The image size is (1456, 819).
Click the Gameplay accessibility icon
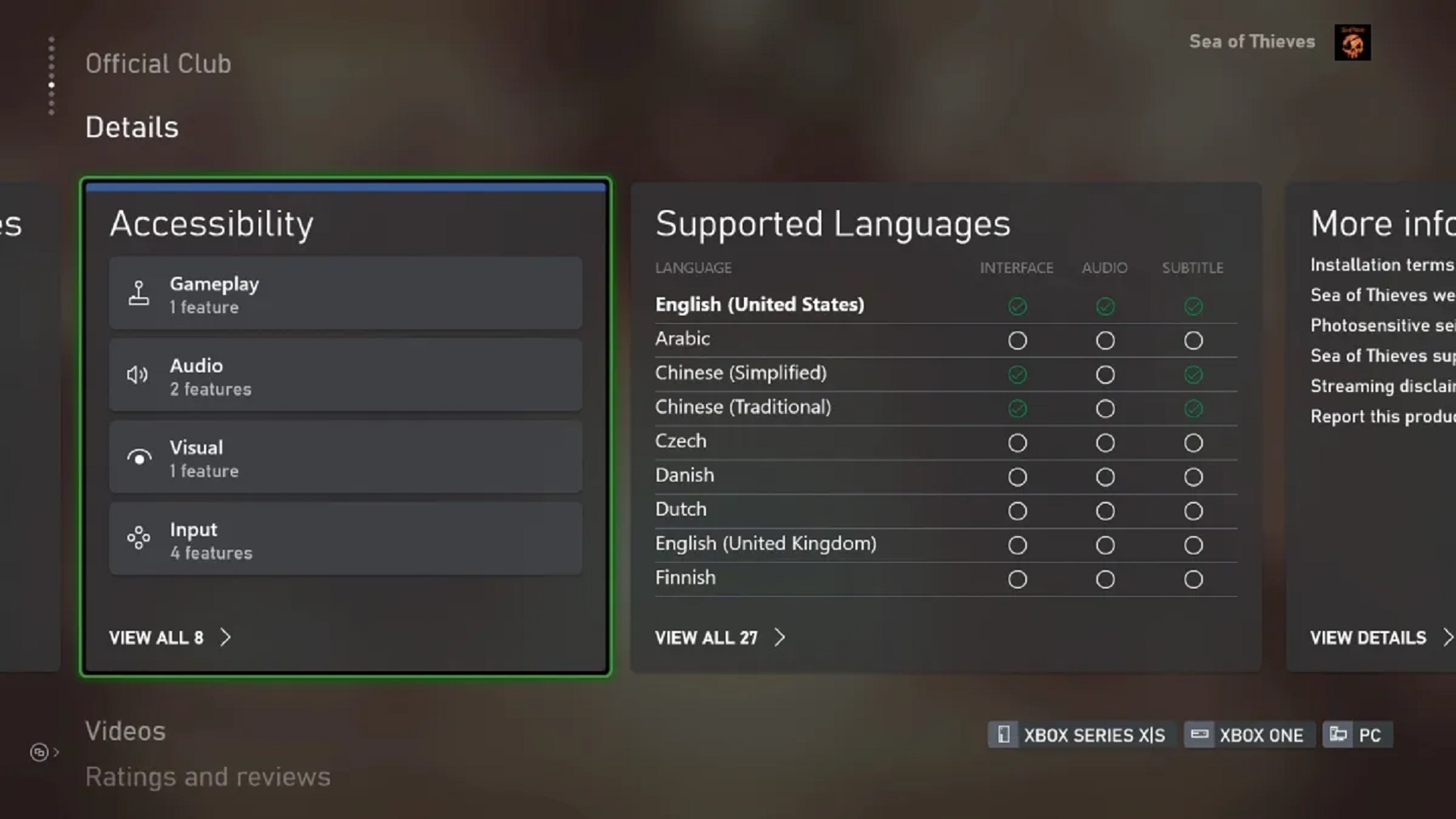click(138, 293)
